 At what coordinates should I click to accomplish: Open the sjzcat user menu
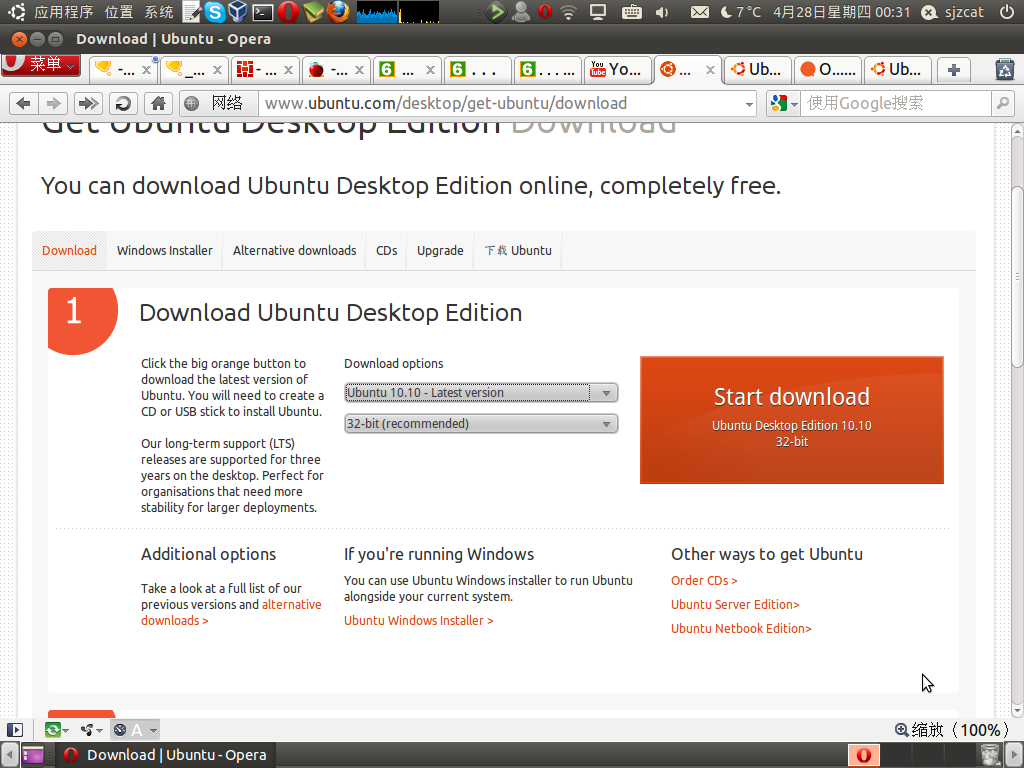952,12
